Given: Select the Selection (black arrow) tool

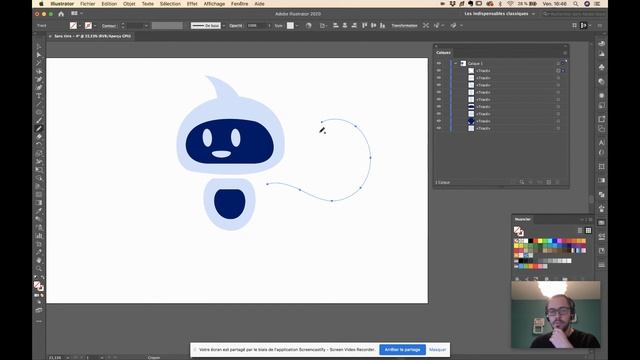Looking at the screenshot, I should (39, 47).
